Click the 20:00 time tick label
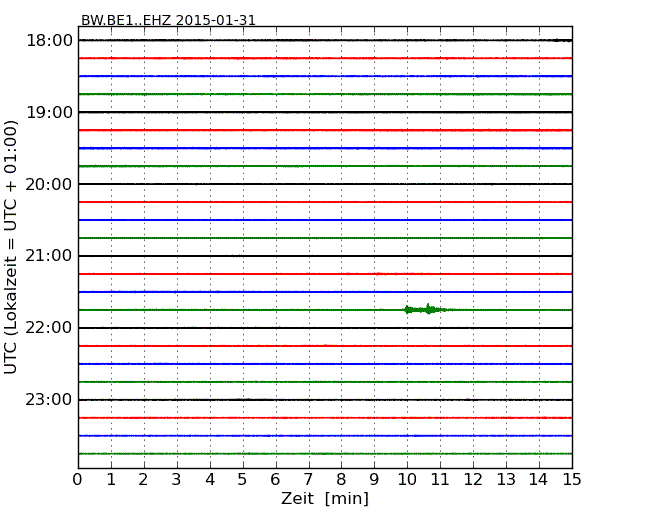The height and width of the screenshot is (520, 650). 49,184
